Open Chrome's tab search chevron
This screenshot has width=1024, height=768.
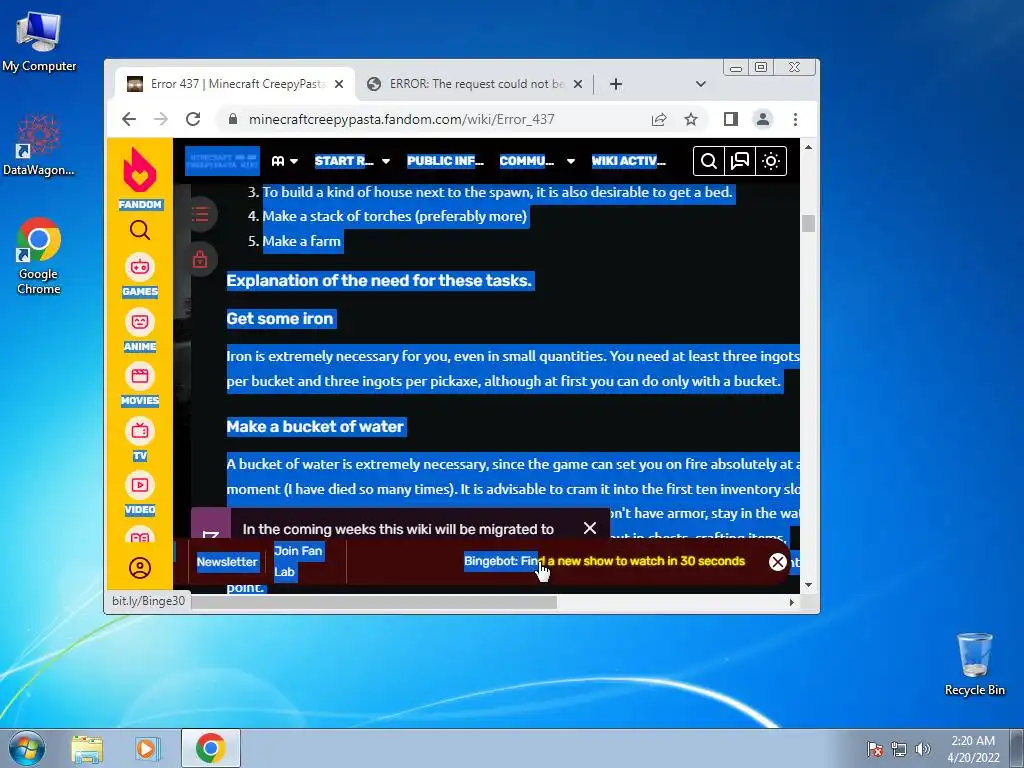tap(701, 84)
